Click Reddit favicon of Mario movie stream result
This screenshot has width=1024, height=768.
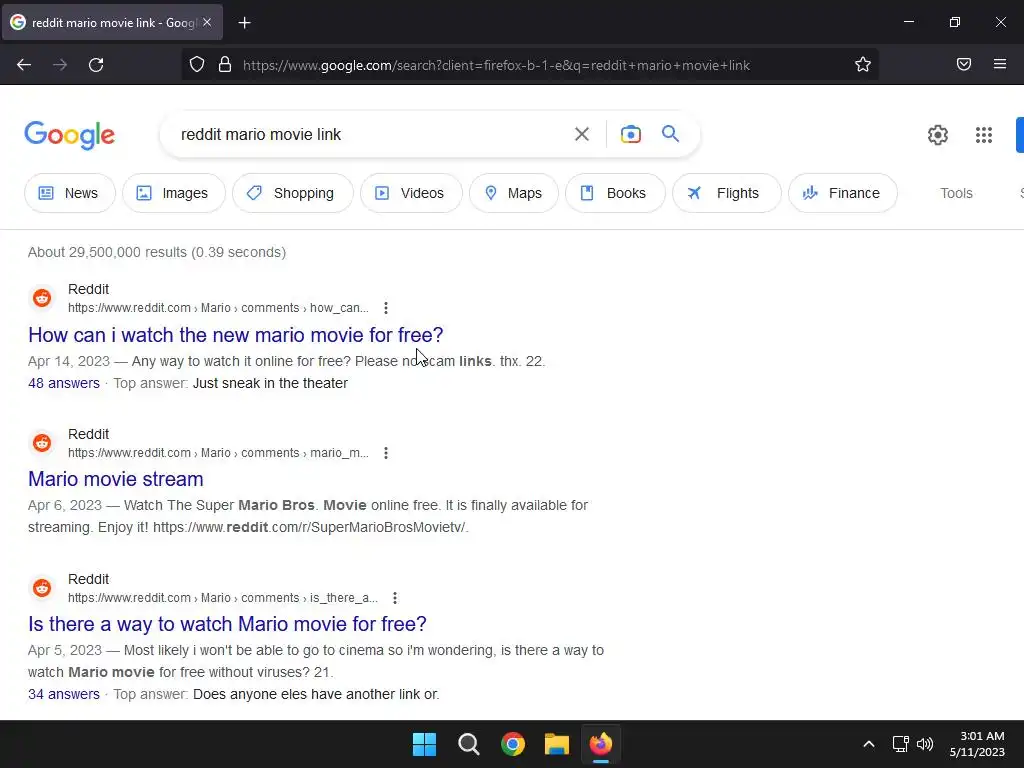pos(42,443)
